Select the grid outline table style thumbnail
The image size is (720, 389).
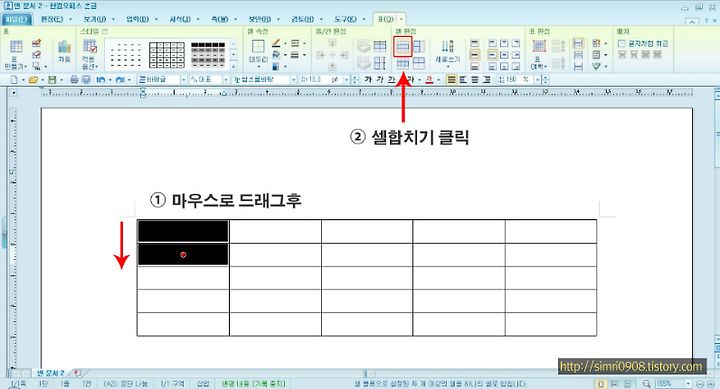pyautogui.click(x=167, y=55)
